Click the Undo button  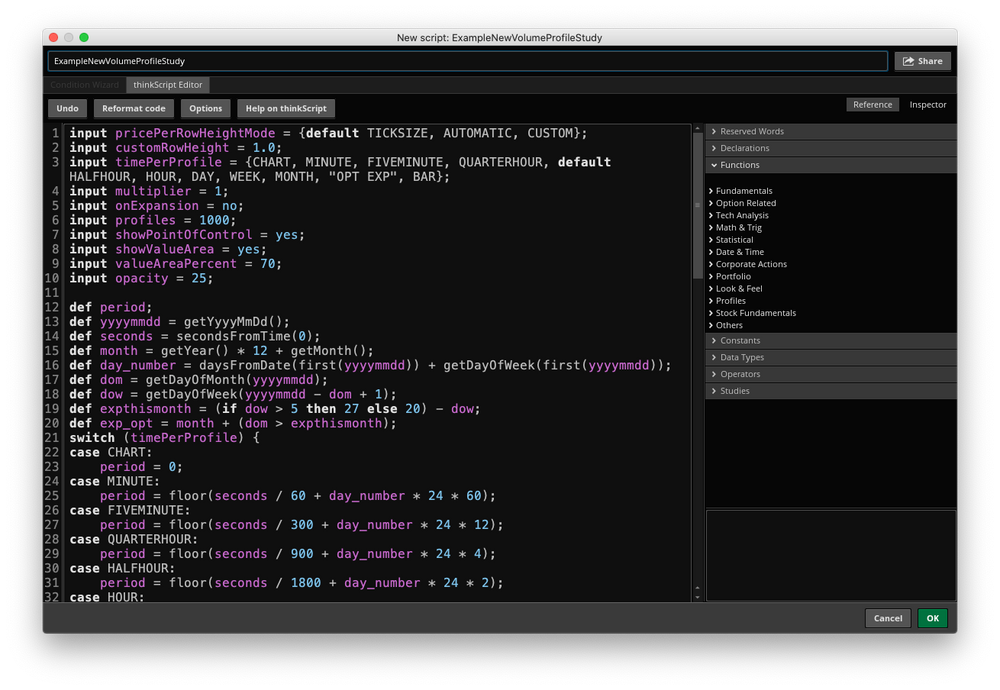68,108
